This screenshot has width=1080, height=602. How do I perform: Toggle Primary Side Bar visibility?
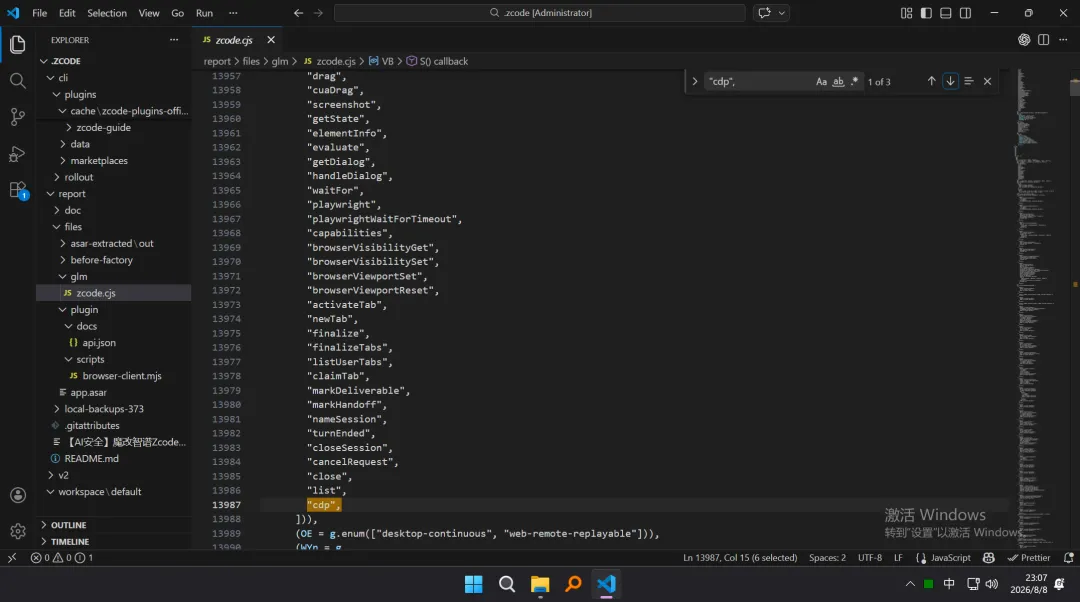point(926,13)
